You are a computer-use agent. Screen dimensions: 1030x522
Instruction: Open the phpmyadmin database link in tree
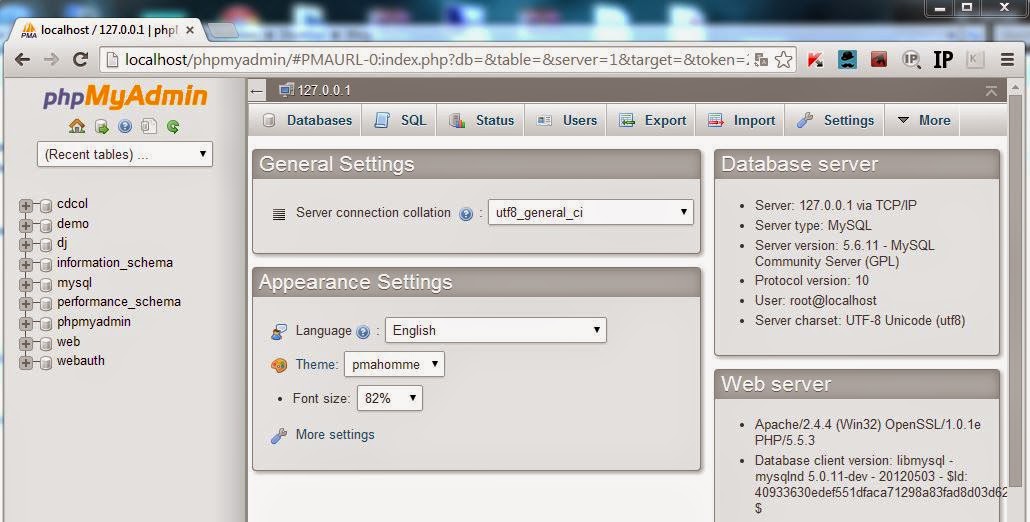point(94,322)
